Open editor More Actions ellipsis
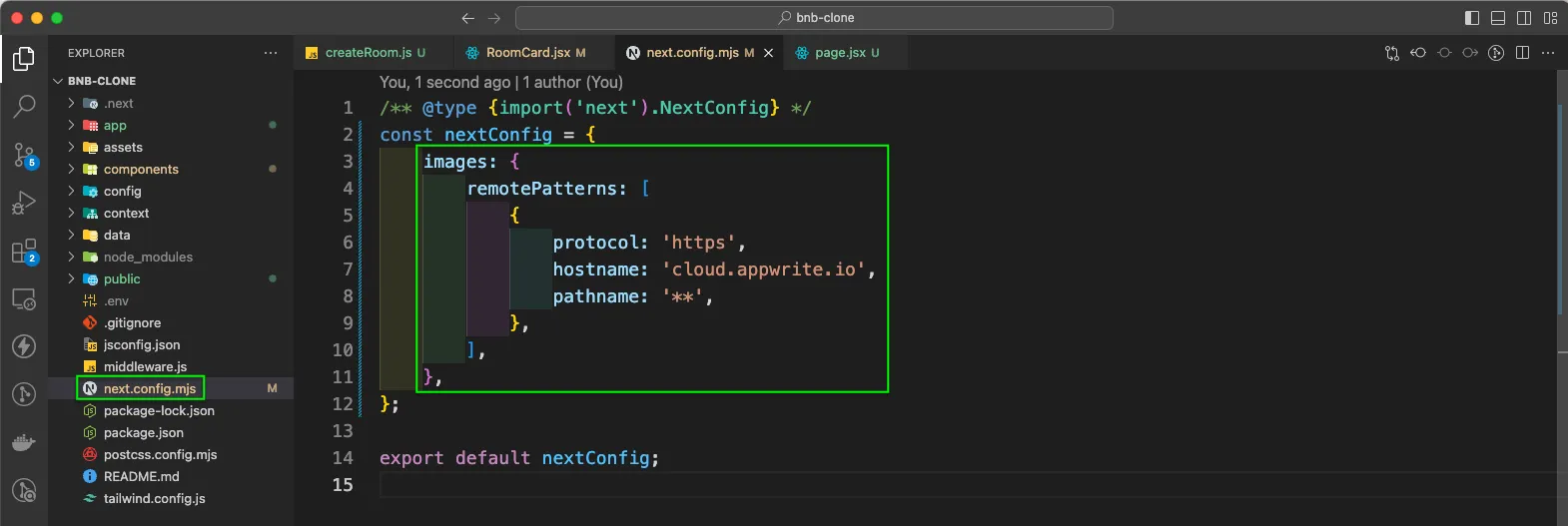The image size is (1568, 526). 1548,53
